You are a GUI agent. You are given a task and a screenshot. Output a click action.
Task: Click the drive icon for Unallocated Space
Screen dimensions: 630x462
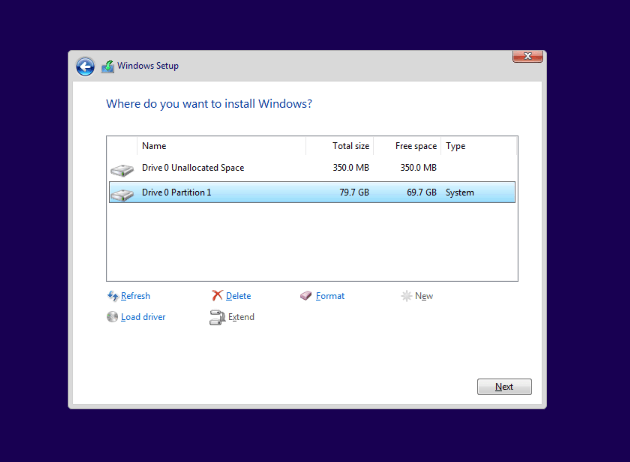click(122, 169)
